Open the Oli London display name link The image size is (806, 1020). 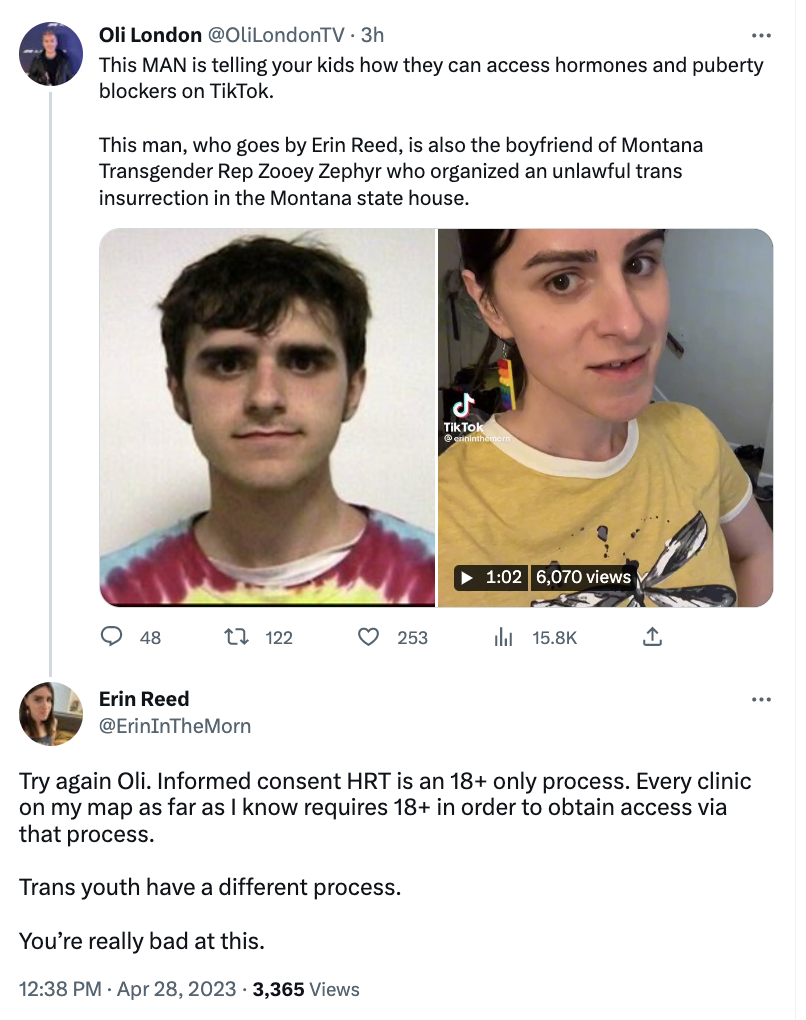[x=149, y=36]
